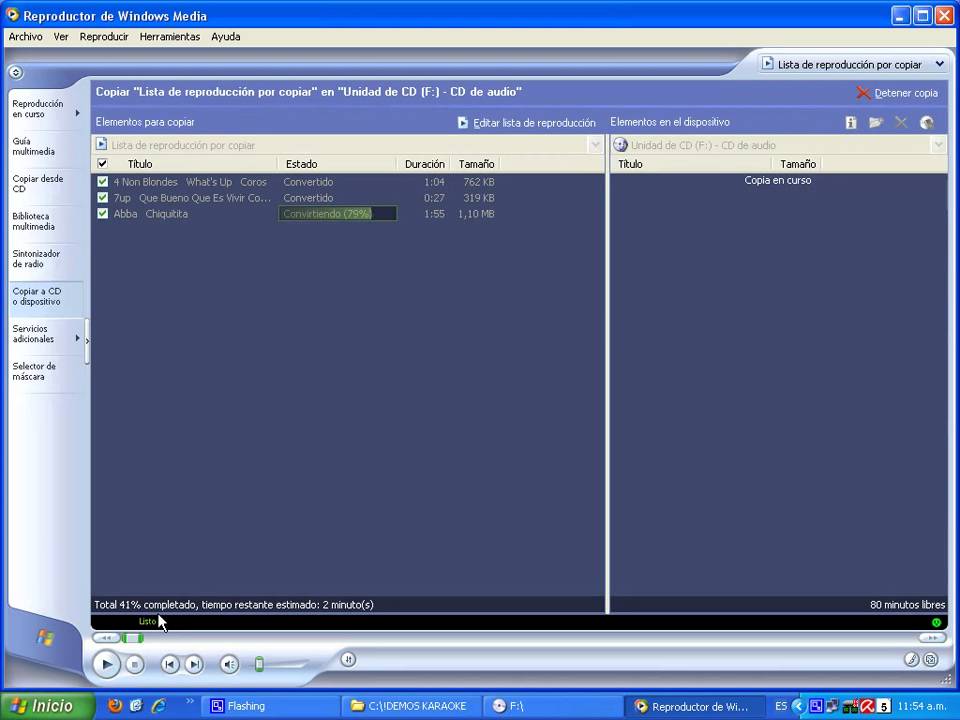Open the Archivo menu
This screenshot has height=720, width=960.
(x=26, y=37)
